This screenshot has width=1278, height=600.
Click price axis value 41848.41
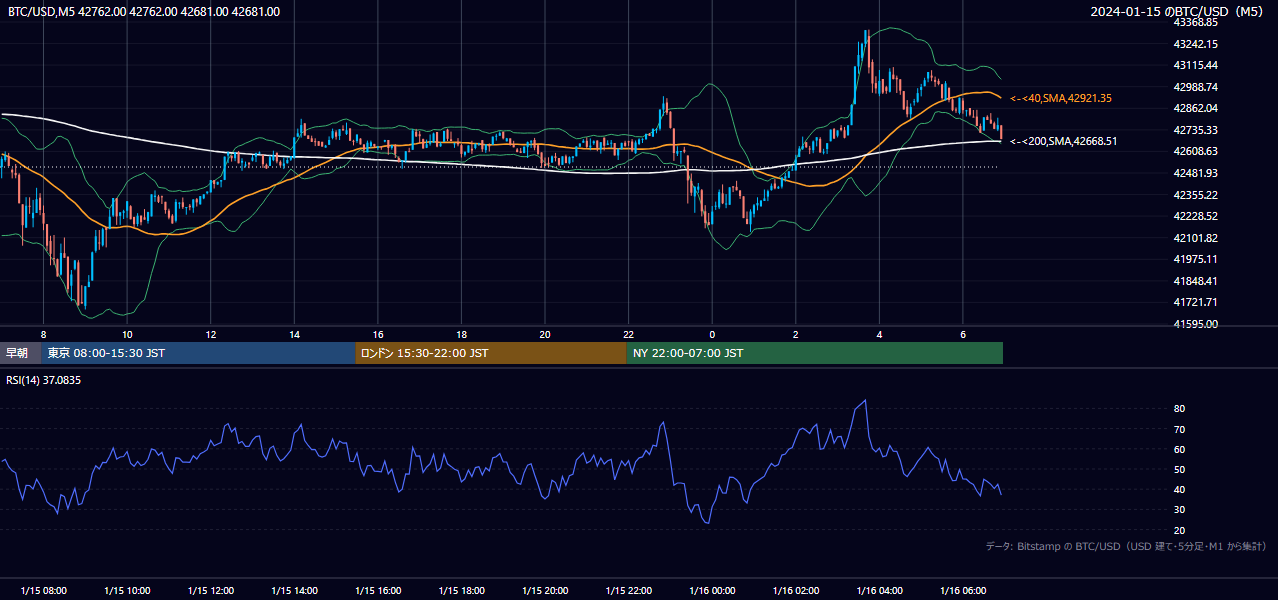click(x=1195, y=281)
